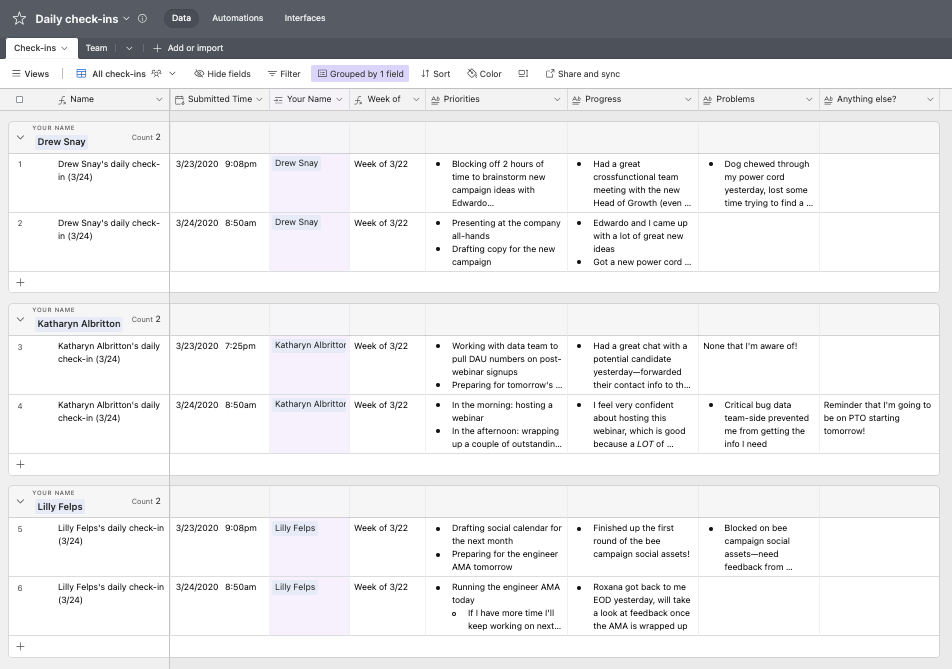The height and width of the screenshot is (669, 952).
Task: Open the Sort tool
Action: click(x=435, y=74)
